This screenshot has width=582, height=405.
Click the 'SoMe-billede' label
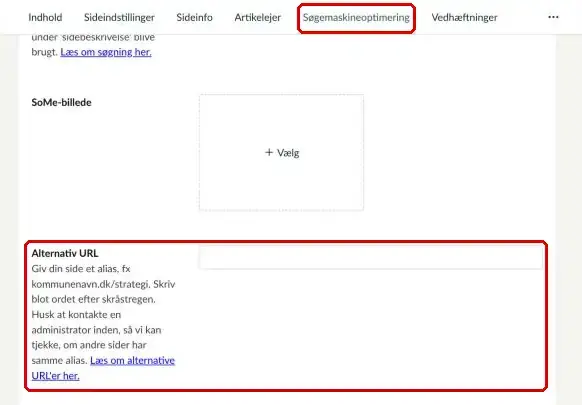pyautogui.click(x=61, y=102)
